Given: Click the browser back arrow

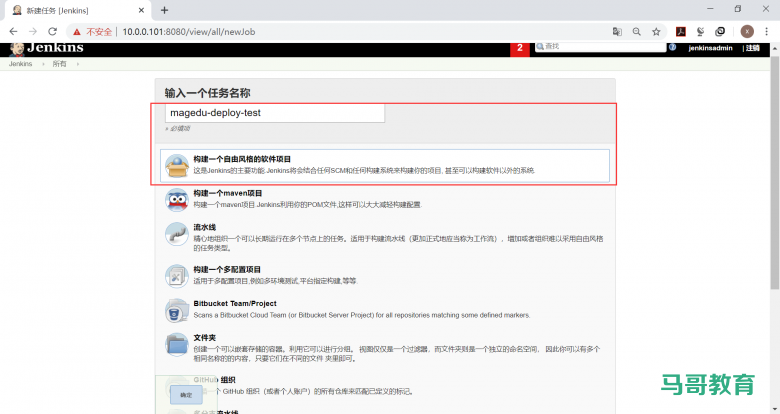Looking at the screenshot, I should tap(13, 31).
